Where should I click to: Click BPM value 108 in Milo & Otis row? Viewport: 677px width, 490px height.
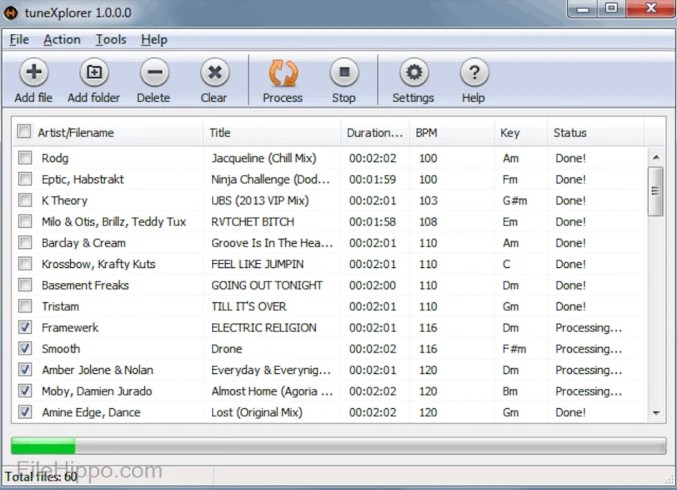coord(428,221)
